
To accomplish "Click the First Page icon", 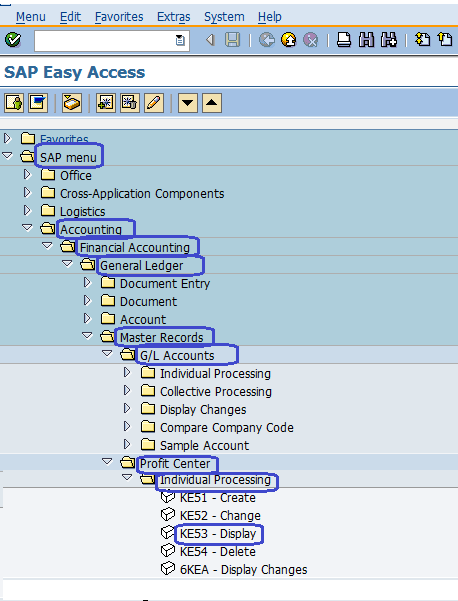I will (422, 40).
